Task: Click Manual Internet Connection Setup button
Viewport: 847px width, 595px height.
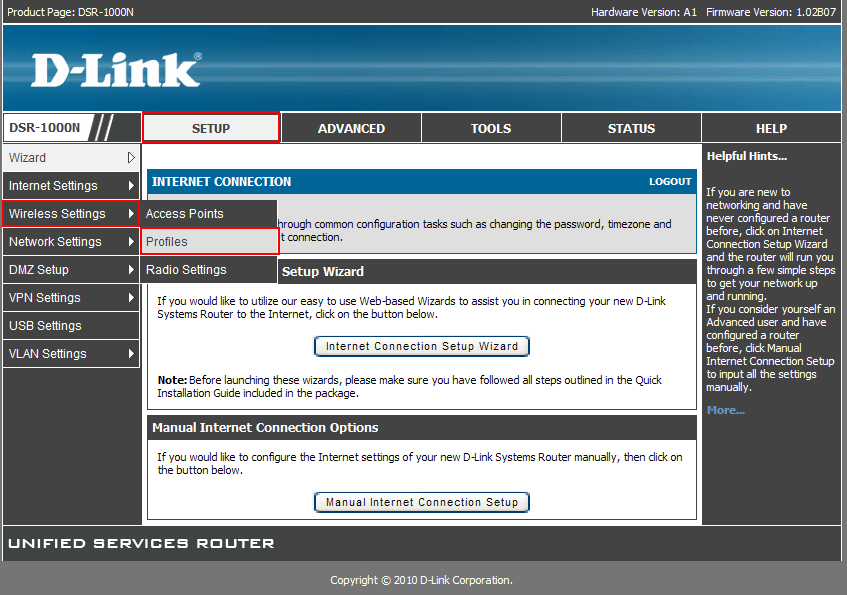Action: (x=422, y=502)
